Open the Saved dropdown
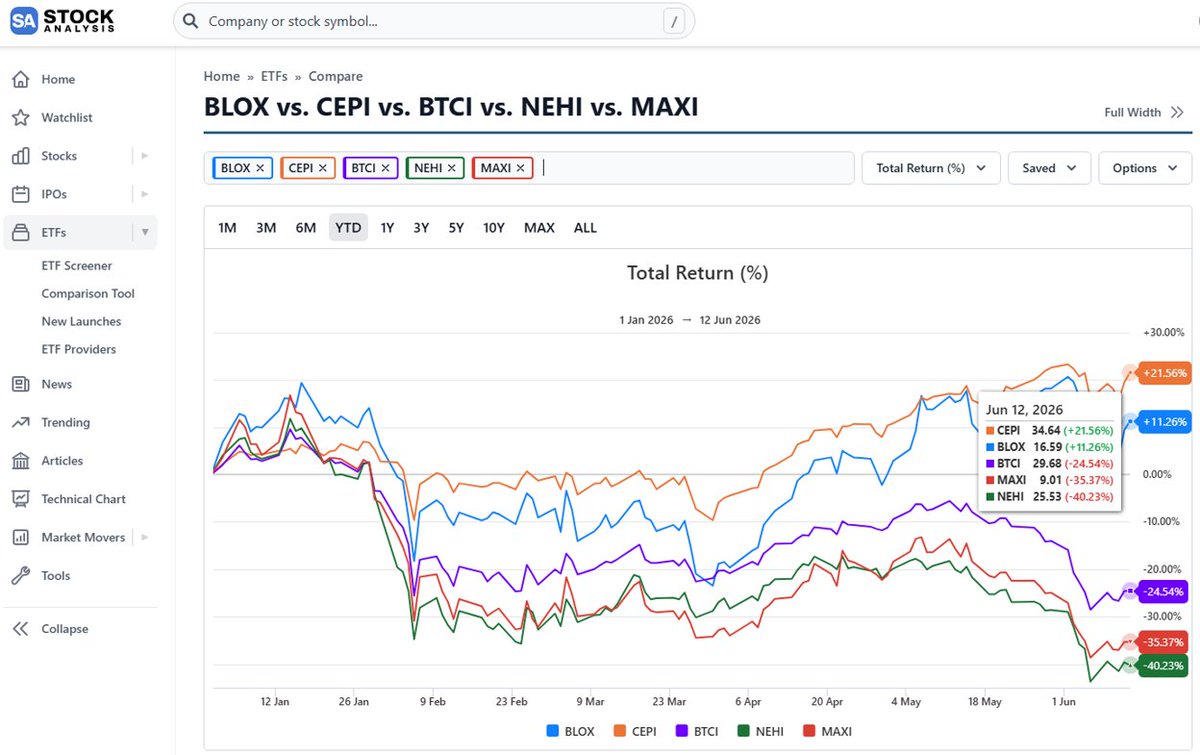Image resolution: width=1200 pixels, height=755 pixels. (x=1049, y=168)
